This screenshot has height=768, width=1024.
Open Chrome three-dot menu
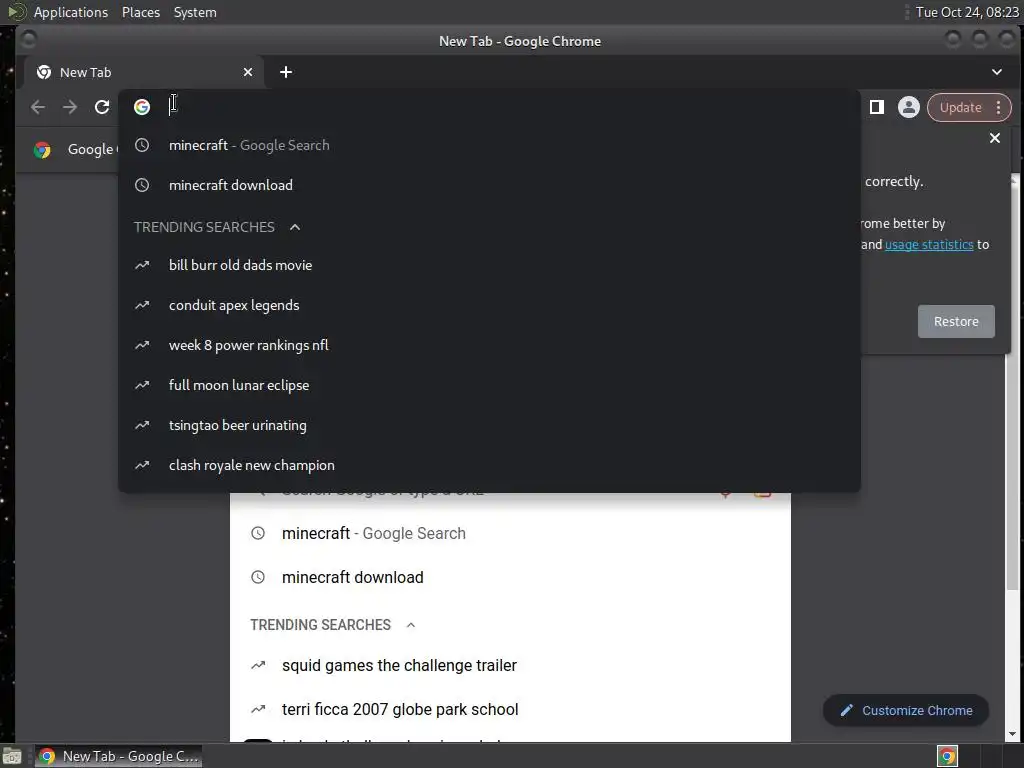coord(999,108)
